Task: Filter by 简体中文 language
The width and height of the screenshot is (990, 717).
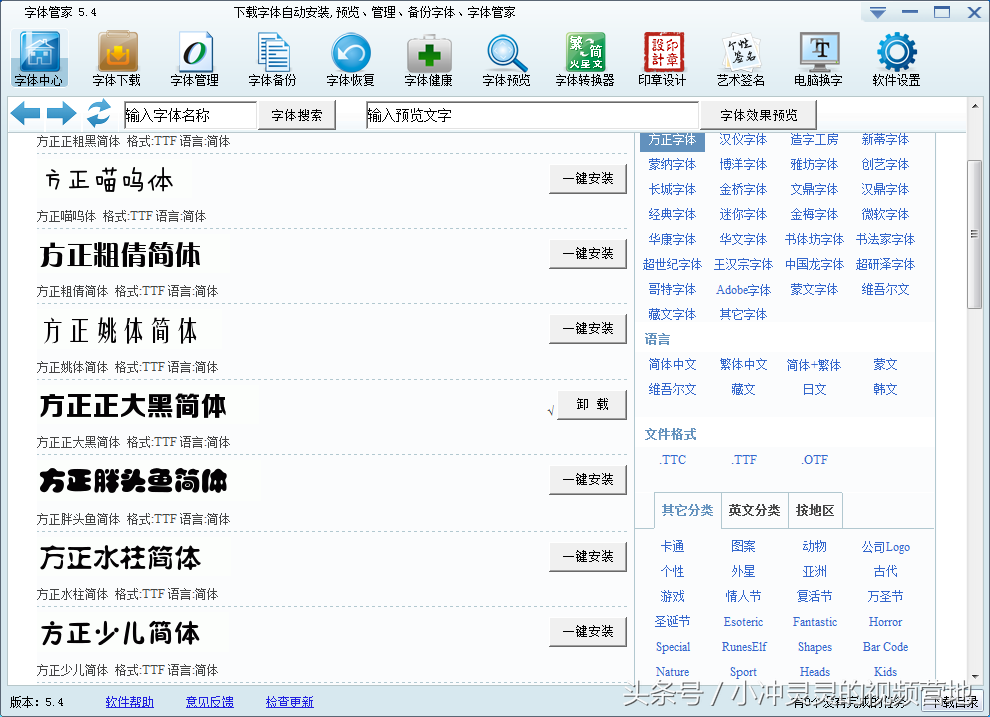Action: [672, 365]
